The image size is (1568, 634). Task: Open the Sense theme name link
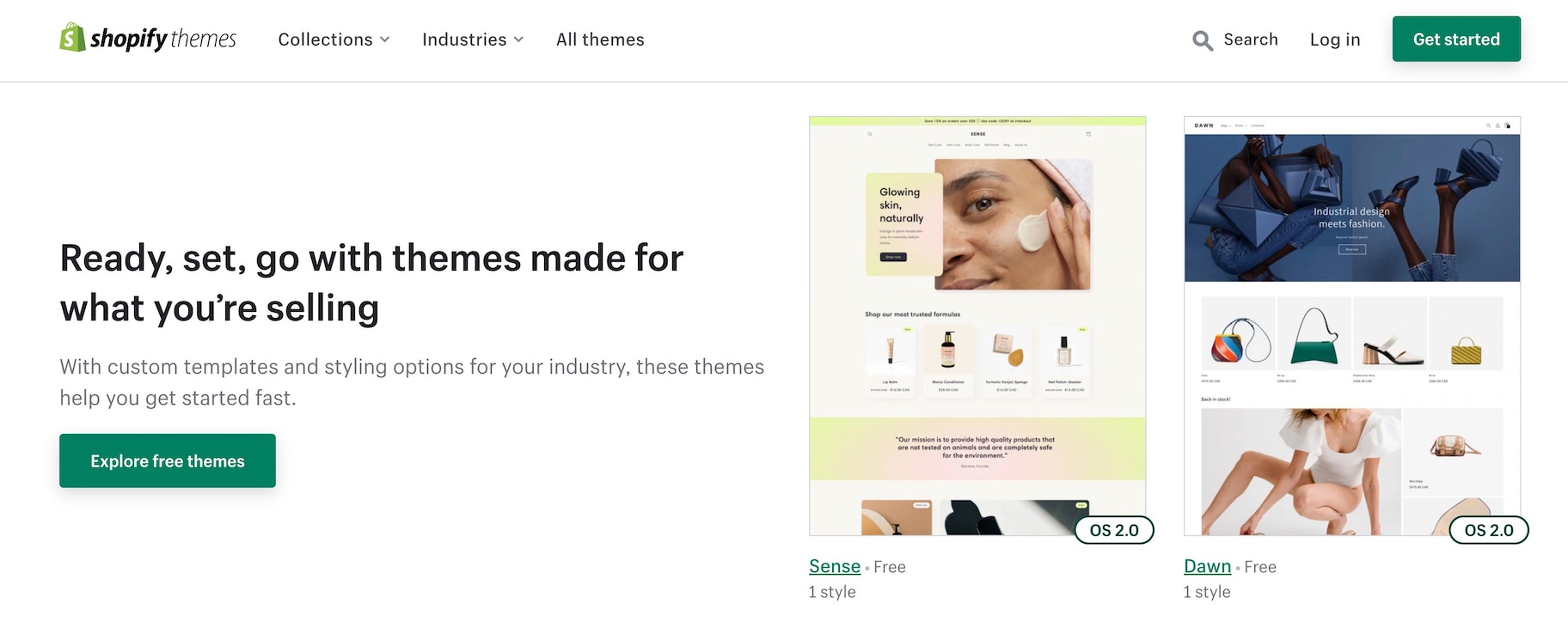coord(834,566)
